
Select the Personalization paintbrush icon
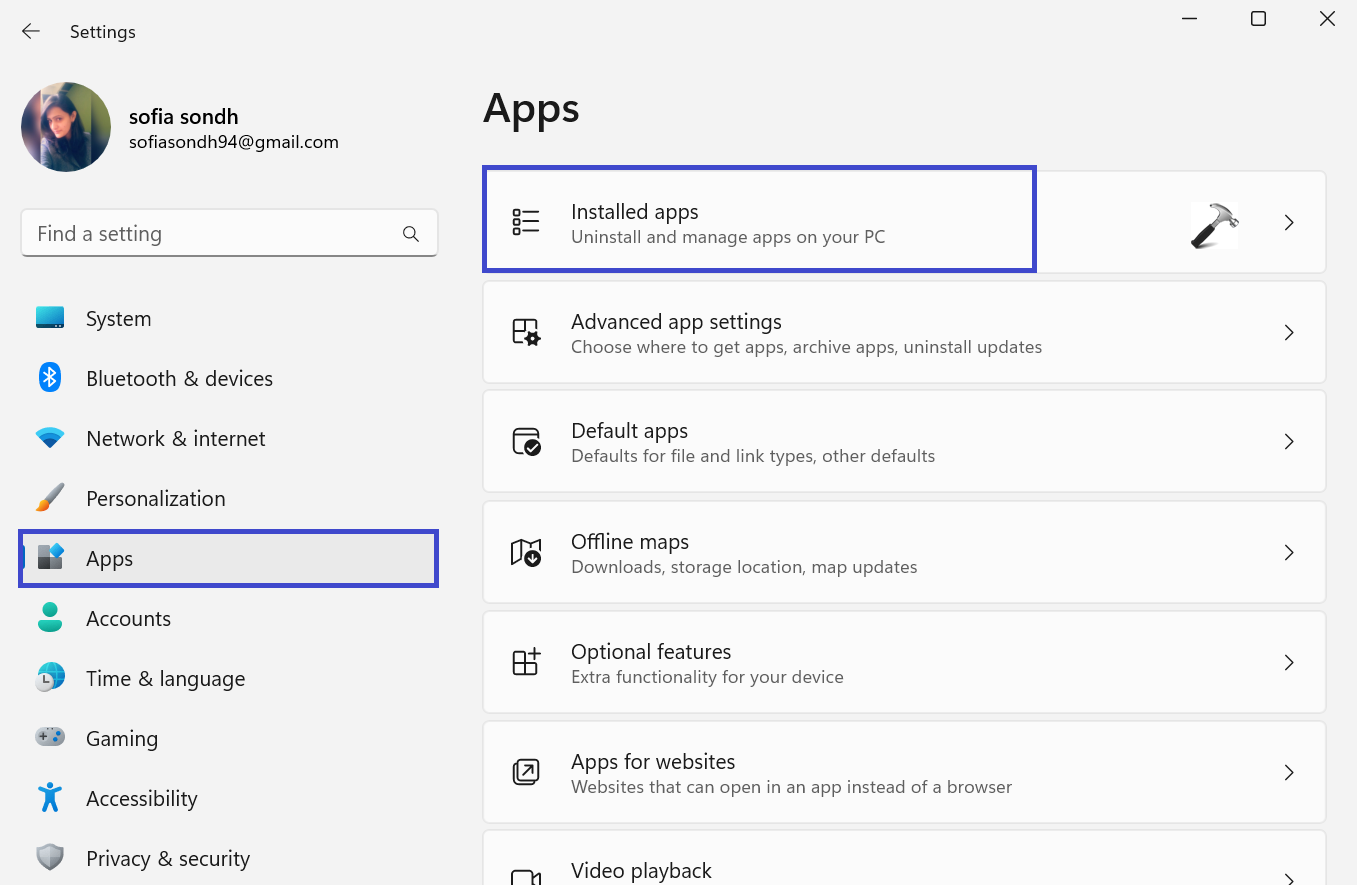tap(50, 498)
